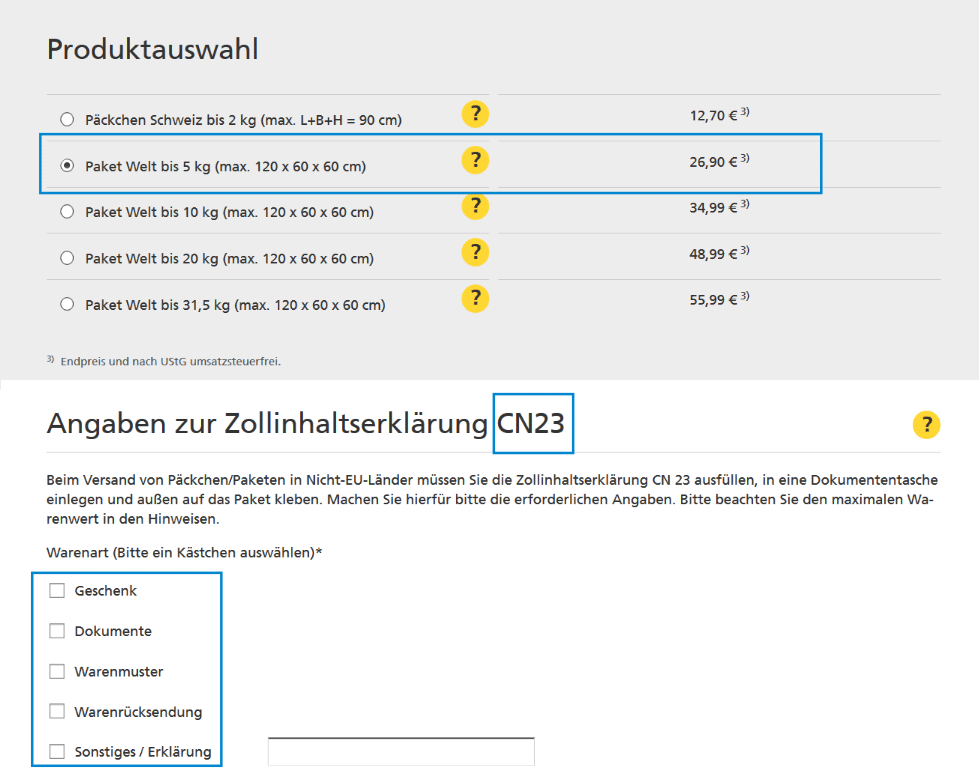Screen dimensions: 980x775
Task: Mark the Warenrücksendung checkbox
Action: point(57,712)
